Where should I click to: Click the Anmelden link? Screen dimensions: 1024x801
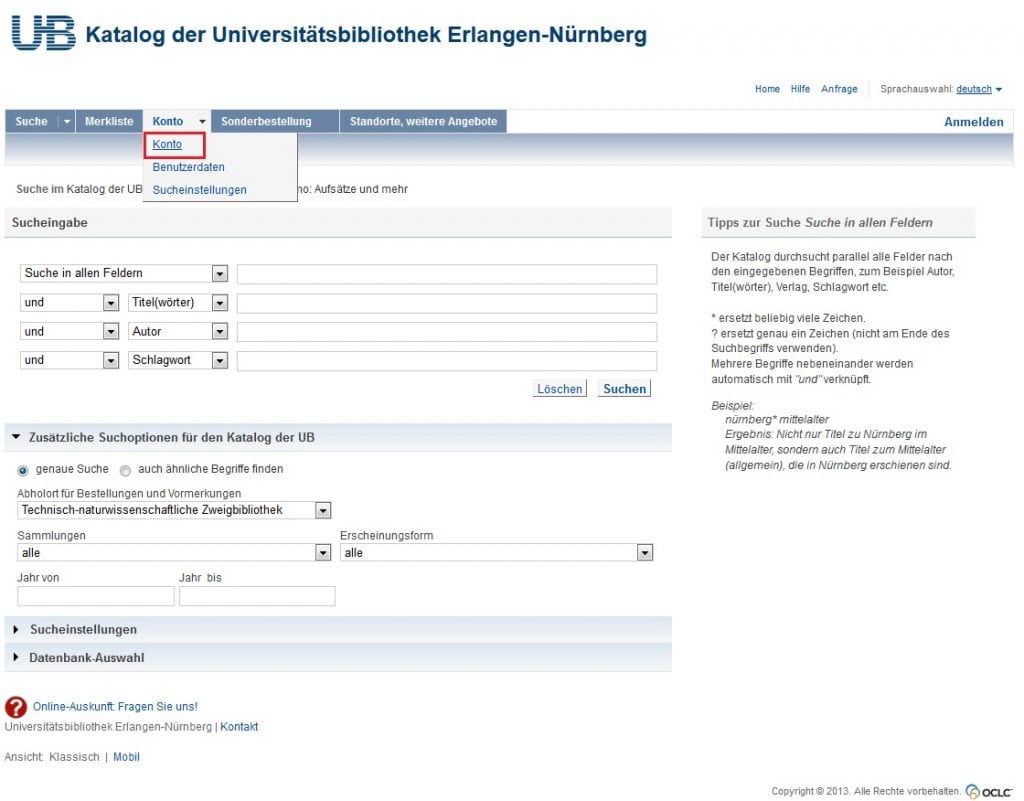pos(973,120)
